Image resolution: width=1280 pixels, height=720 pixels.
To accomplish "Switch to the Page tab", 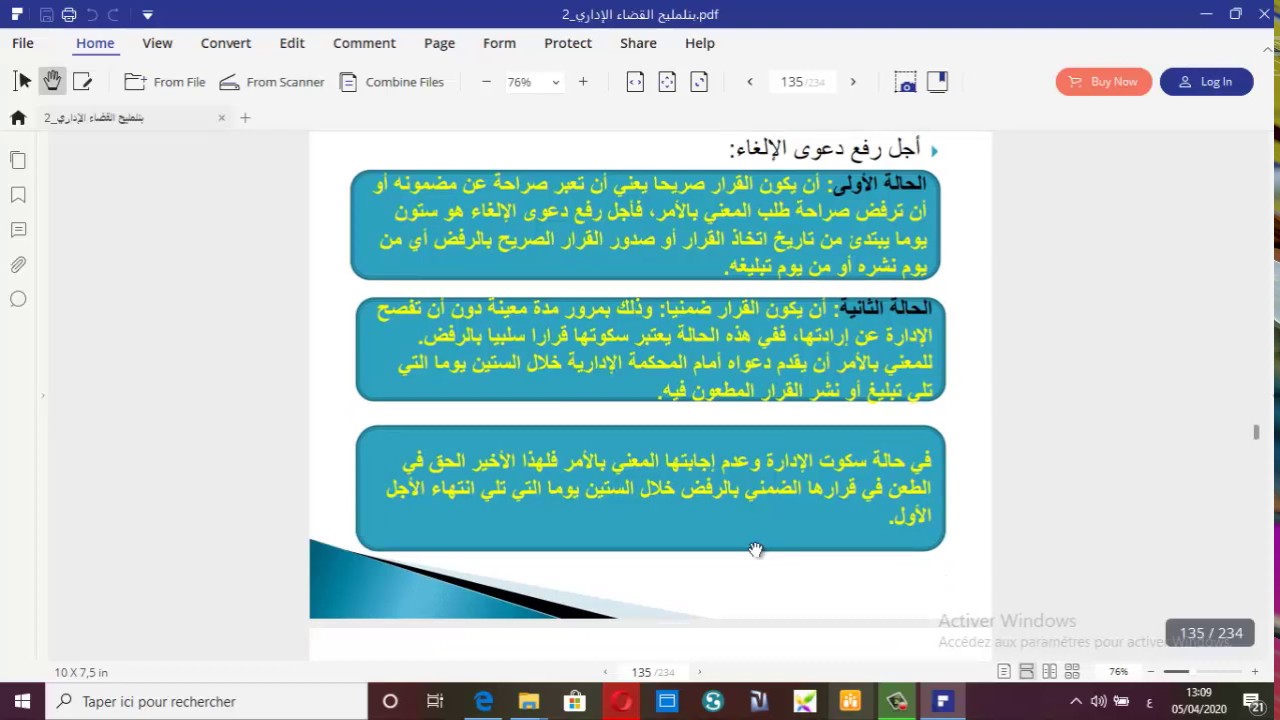I will 439,43.
